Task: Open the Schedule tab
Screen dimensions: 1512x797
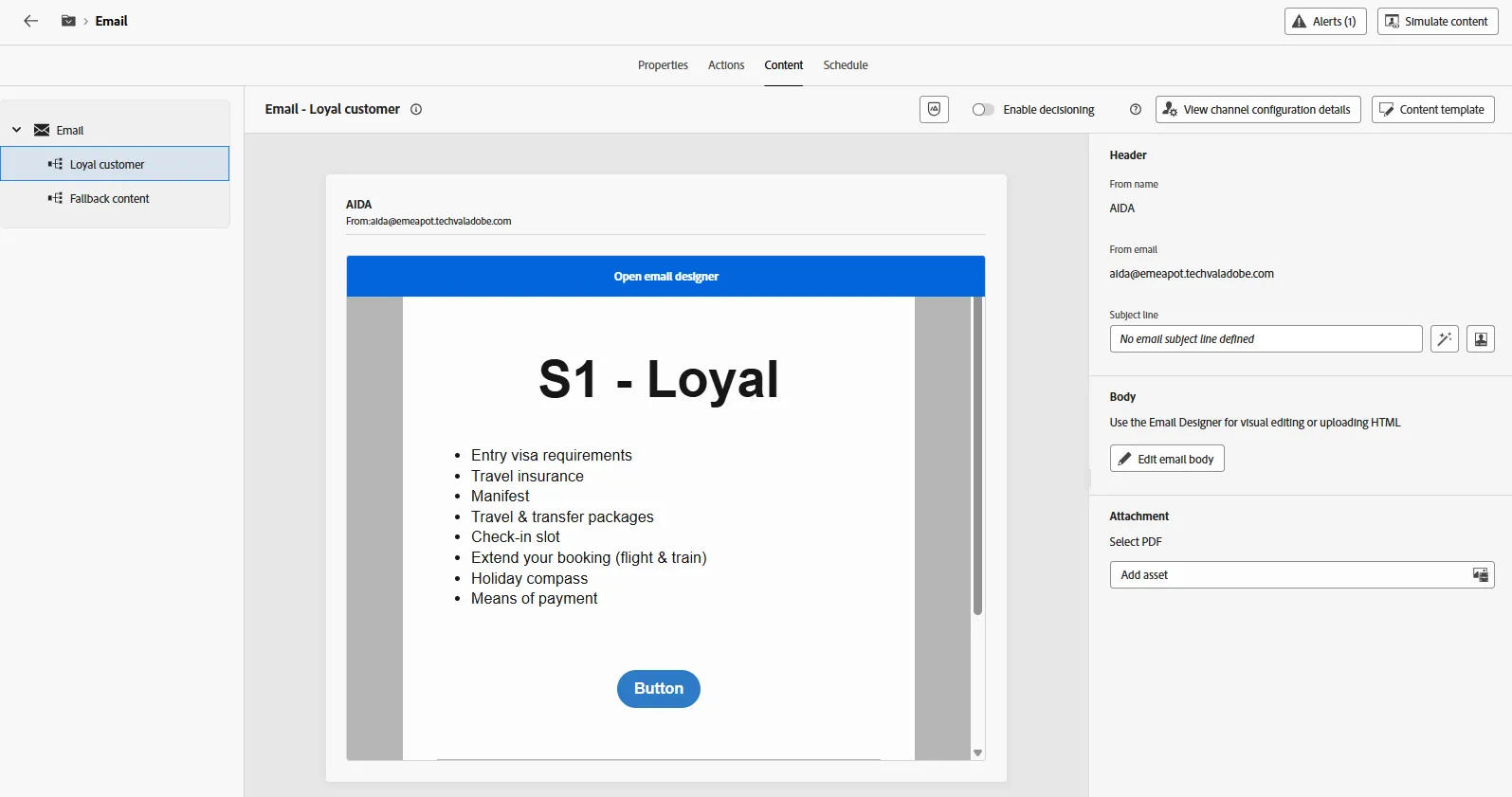Action: pyautogui.click(x=846, y=65)
